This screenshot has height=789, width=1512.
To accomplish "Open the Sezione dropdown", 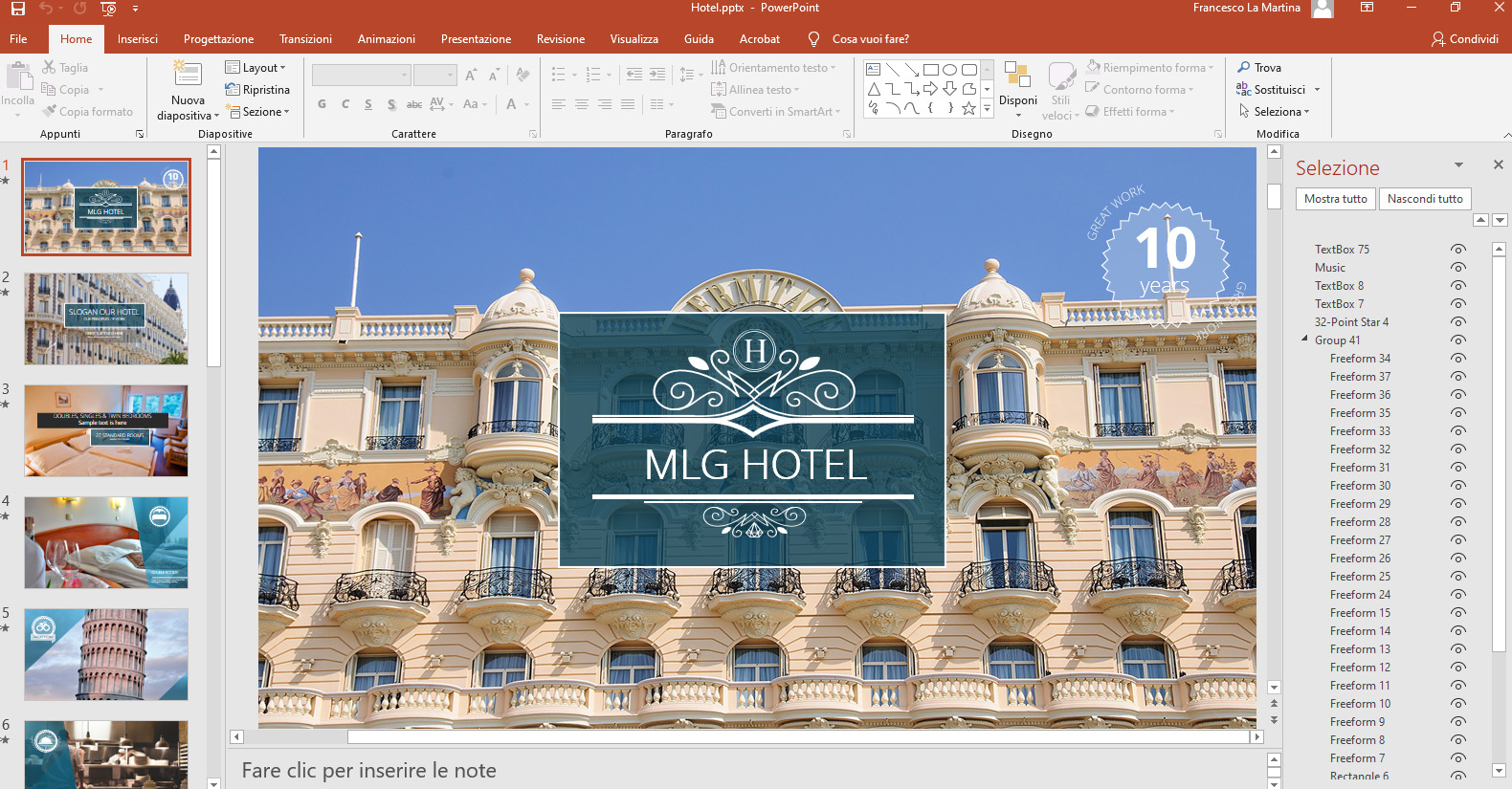I will [257, 112].
